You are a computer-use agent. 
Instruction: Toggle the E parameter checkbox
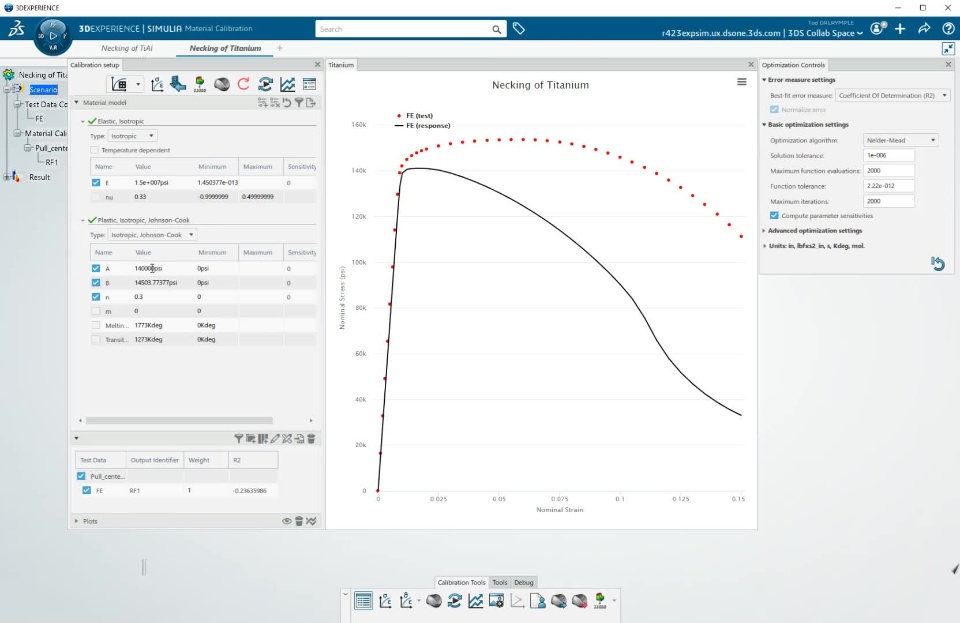96,182
